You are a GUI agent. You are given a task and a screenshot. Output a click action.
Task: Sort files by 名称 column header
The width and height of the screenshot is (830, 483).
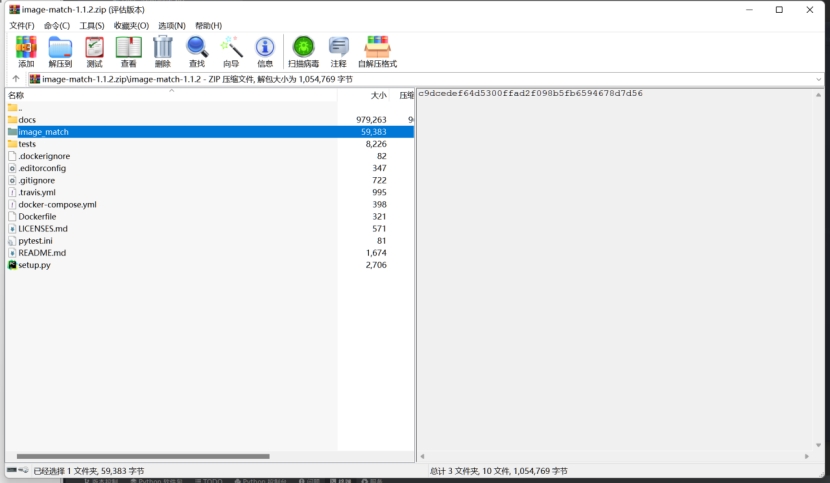pyautogui.click(x=16, y=95)
